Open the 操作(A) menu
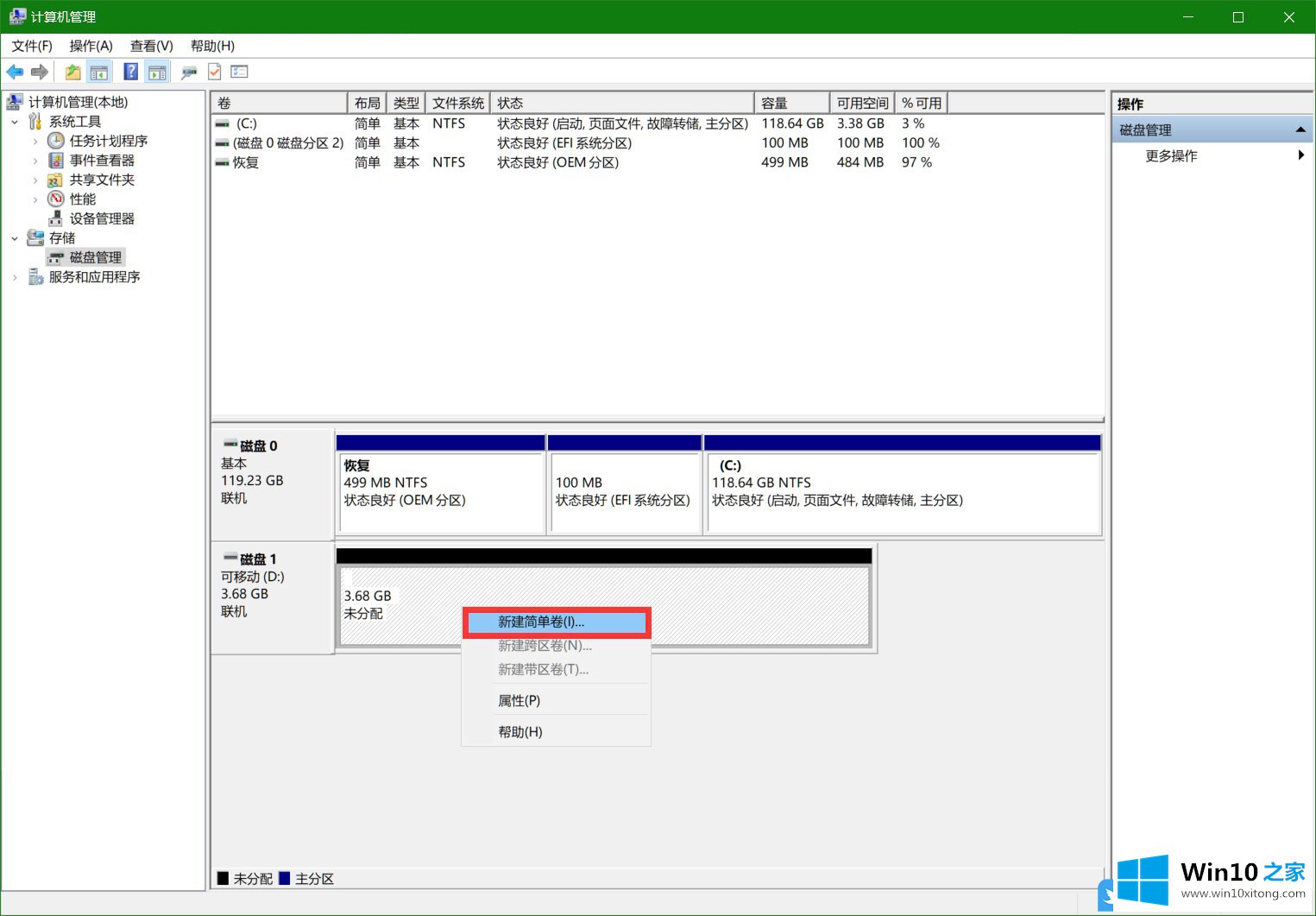The image size is (1316, 916). tap(91, 46)
